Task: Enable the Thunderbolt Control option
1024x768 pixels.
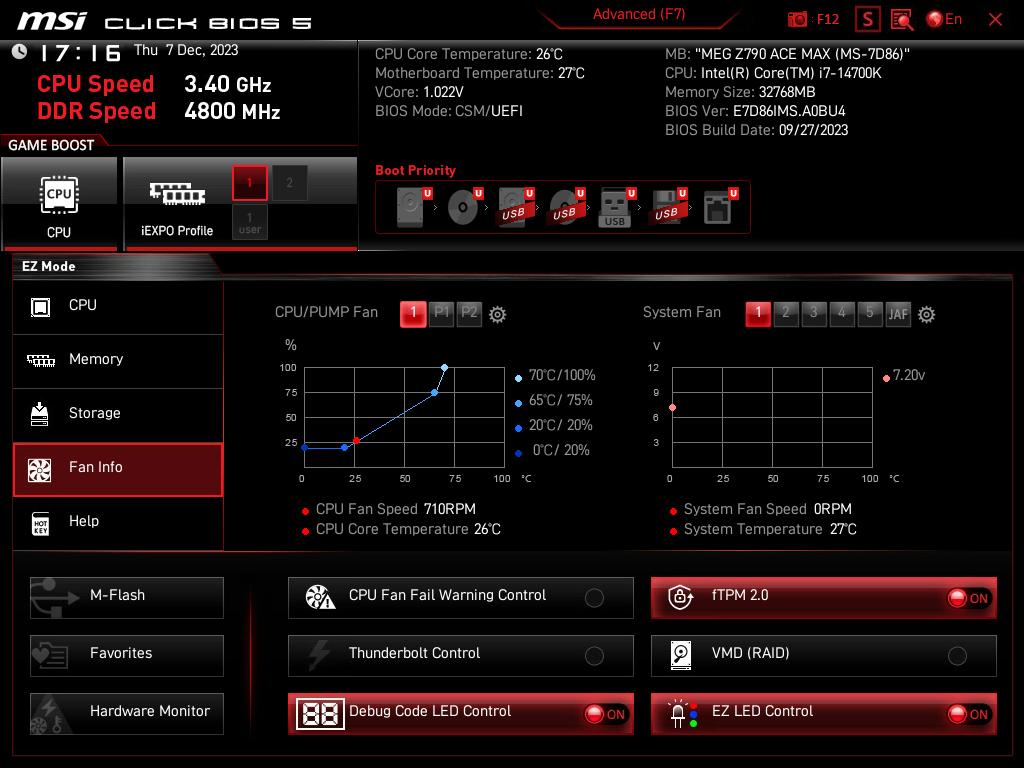Action: 594,656
